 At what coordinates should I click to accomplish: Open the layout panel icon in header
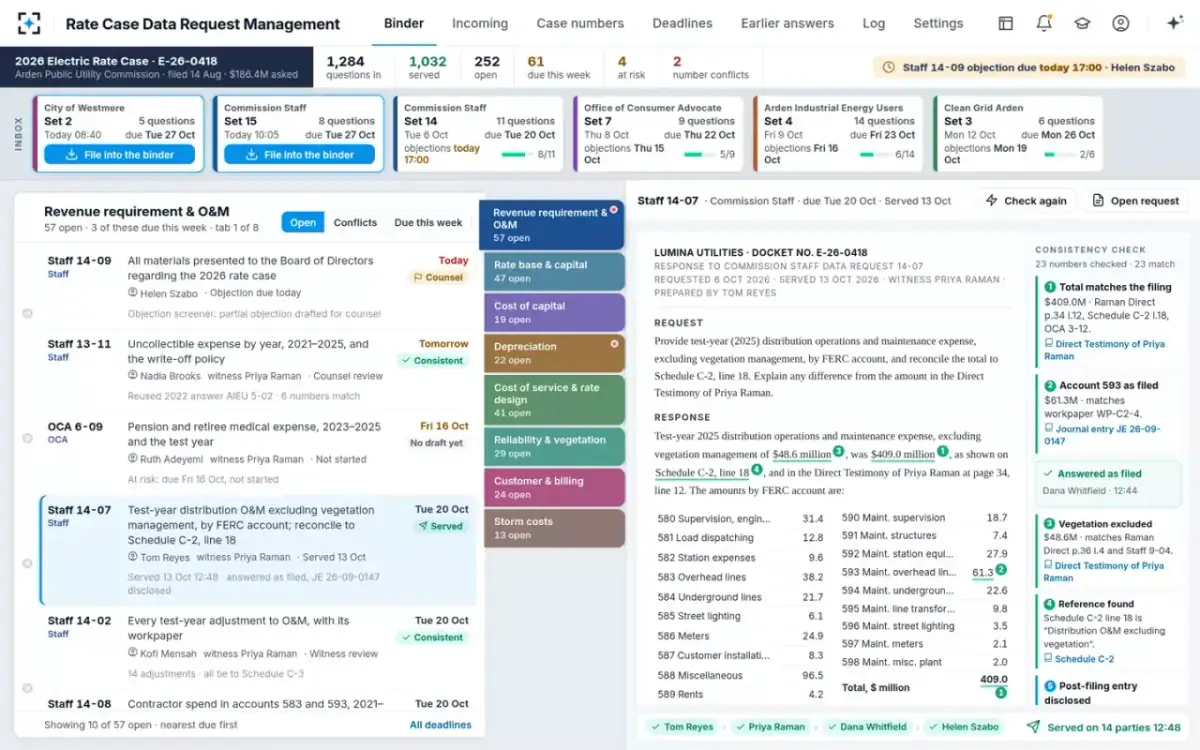click(x=1006, y=23)
